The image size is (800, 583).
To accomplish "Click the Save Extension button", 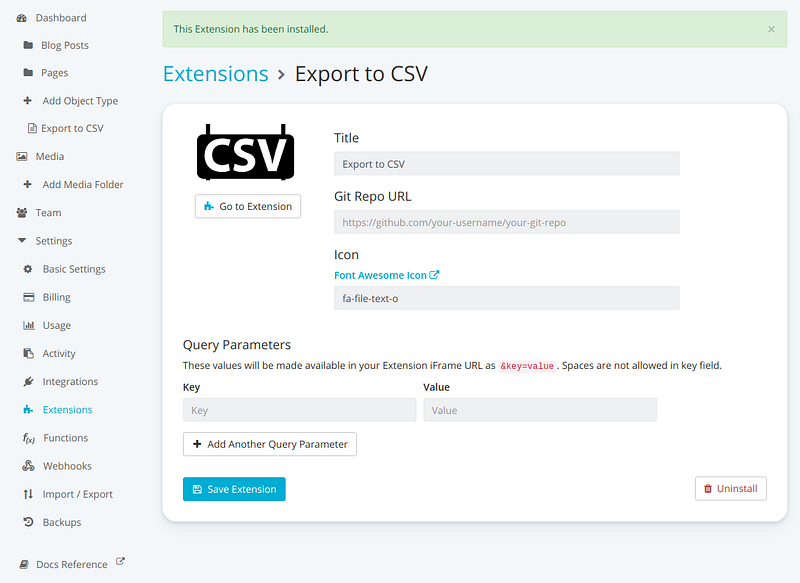I will click(234, 489).
